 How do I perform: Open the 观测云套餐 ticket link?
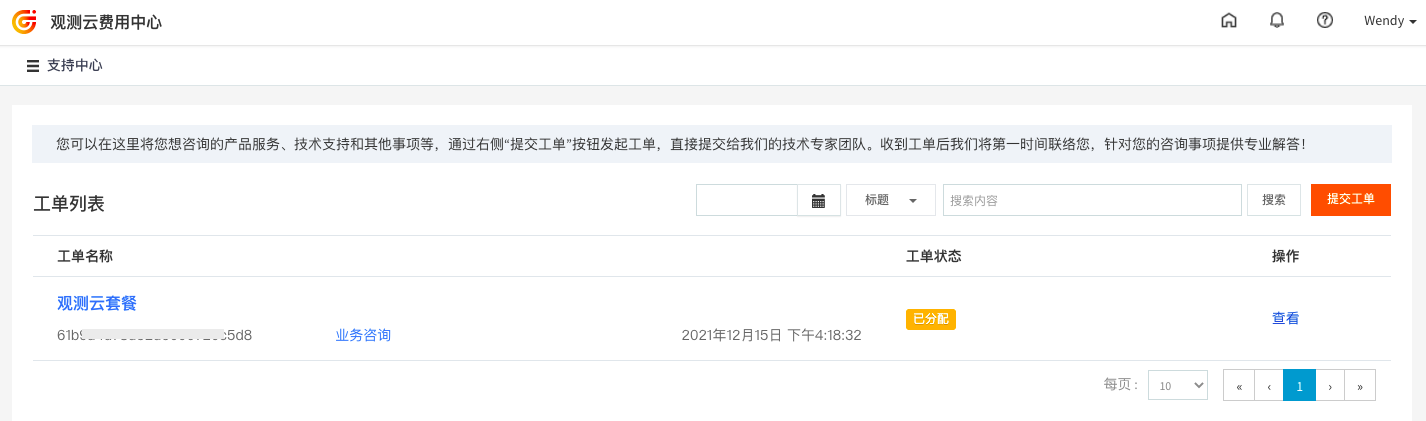[97, 303]
